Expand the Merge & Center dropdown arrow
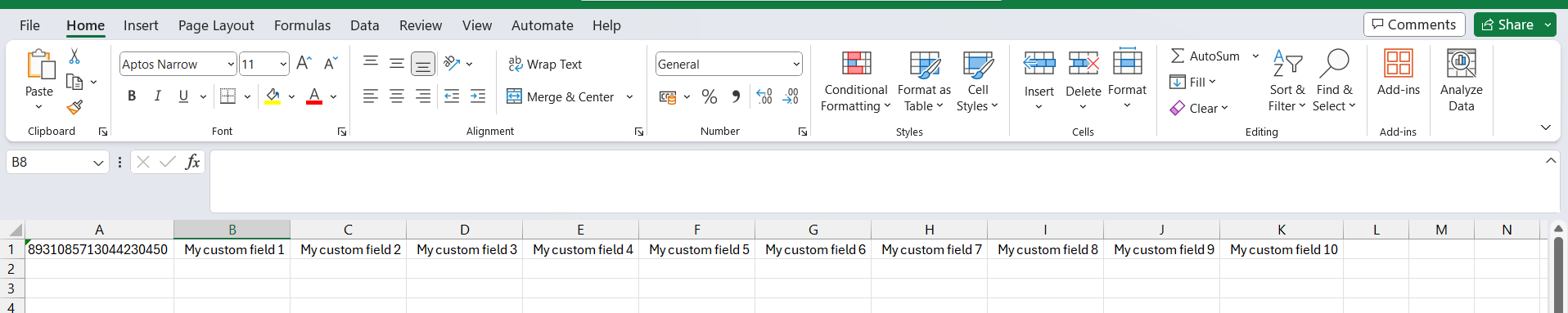 629,96
